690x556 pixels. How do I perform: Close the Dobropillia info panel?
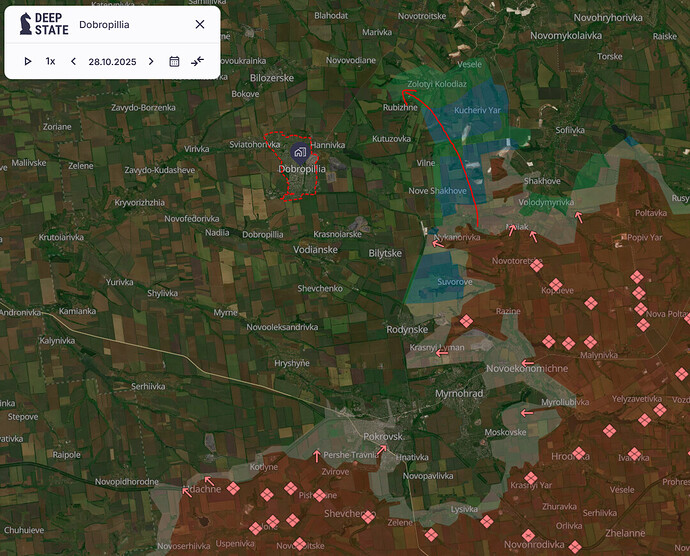(199, 24)
